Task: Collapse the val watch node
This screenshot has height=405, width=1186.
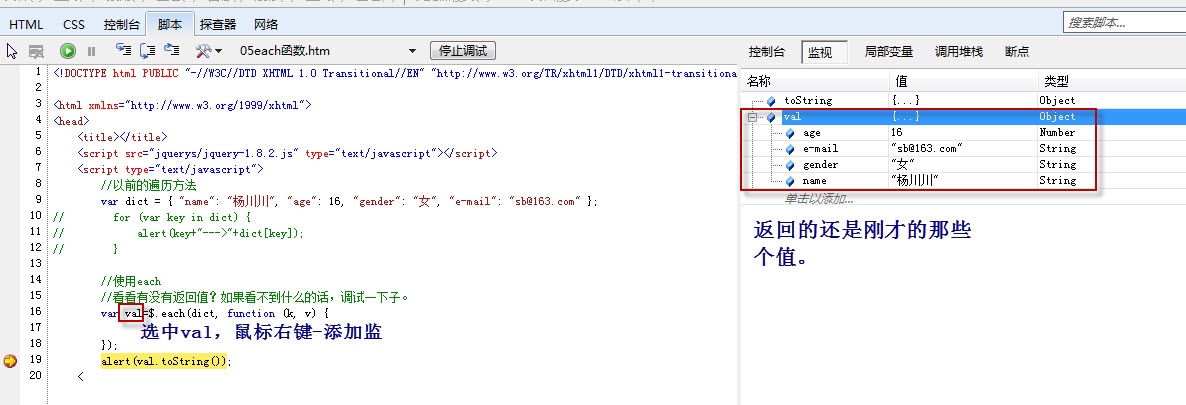Action: pyautogui.click(x=752, y=117)
